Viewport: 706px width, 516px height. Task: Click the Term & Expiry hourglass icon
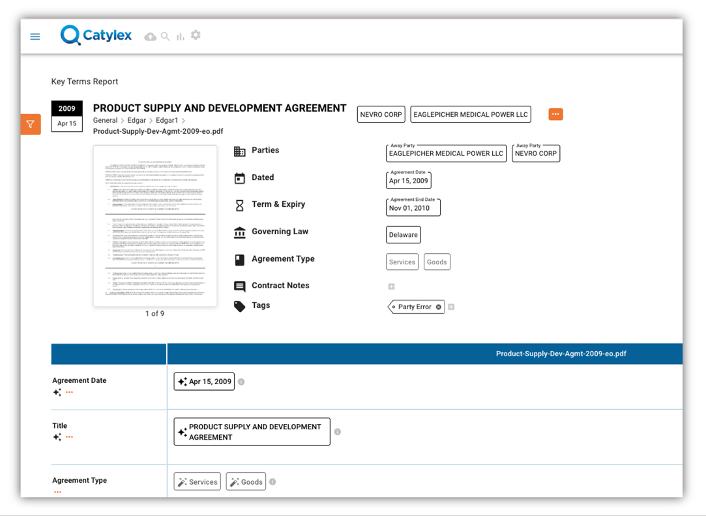[x=240, y=205]
